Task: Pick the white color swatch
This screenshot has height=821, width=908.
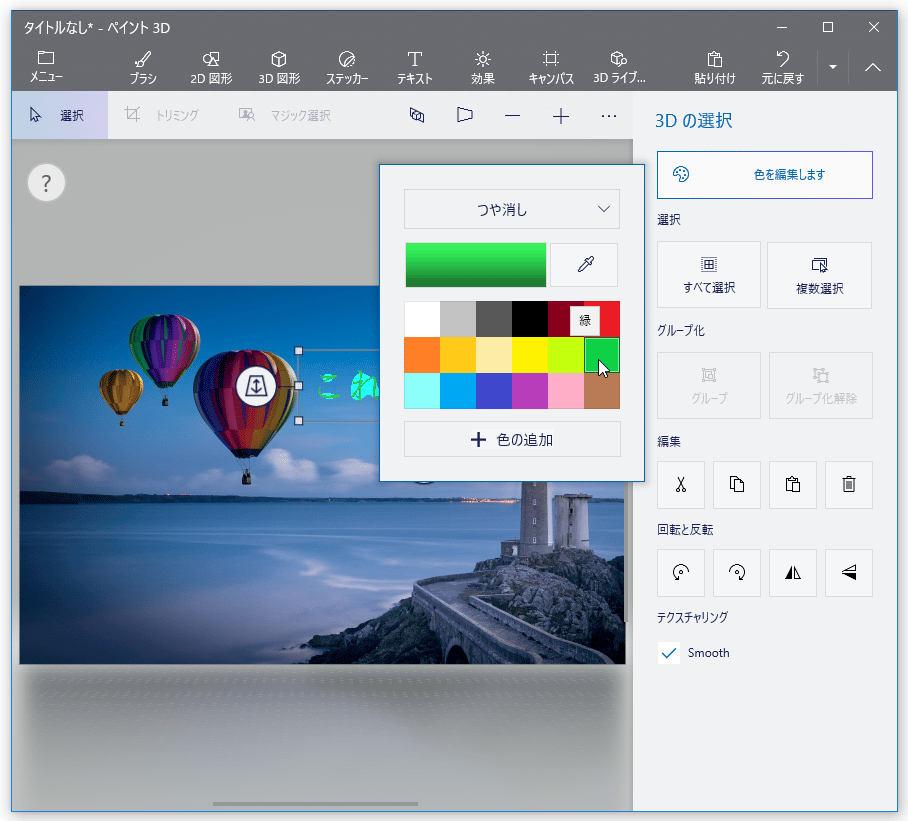Action: click(x=422, y=319)
